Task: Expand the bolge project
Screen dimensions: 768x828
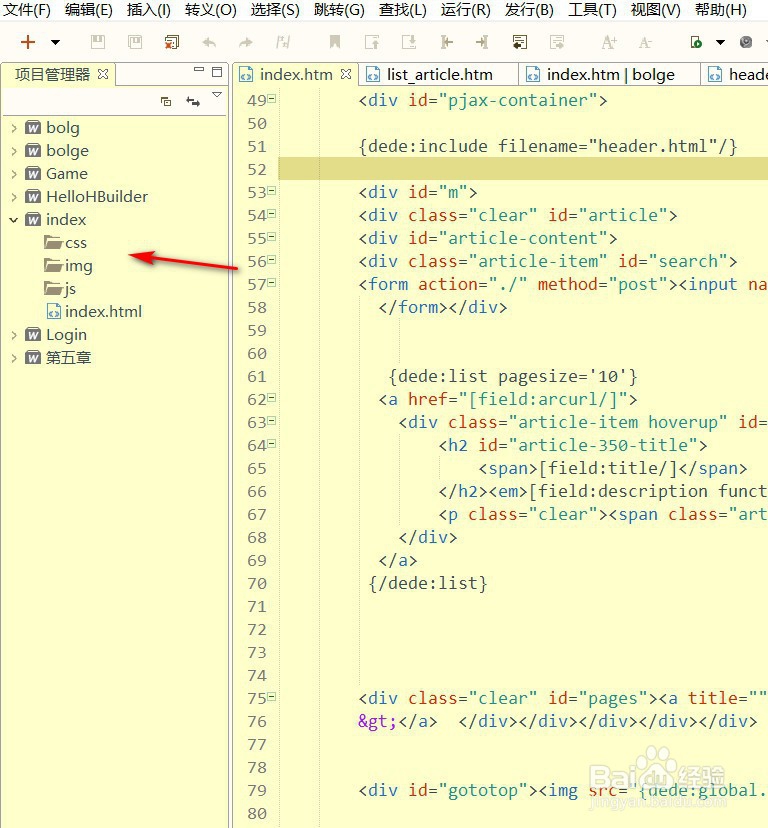Action: pyautogui.click(x=14, y=151)
